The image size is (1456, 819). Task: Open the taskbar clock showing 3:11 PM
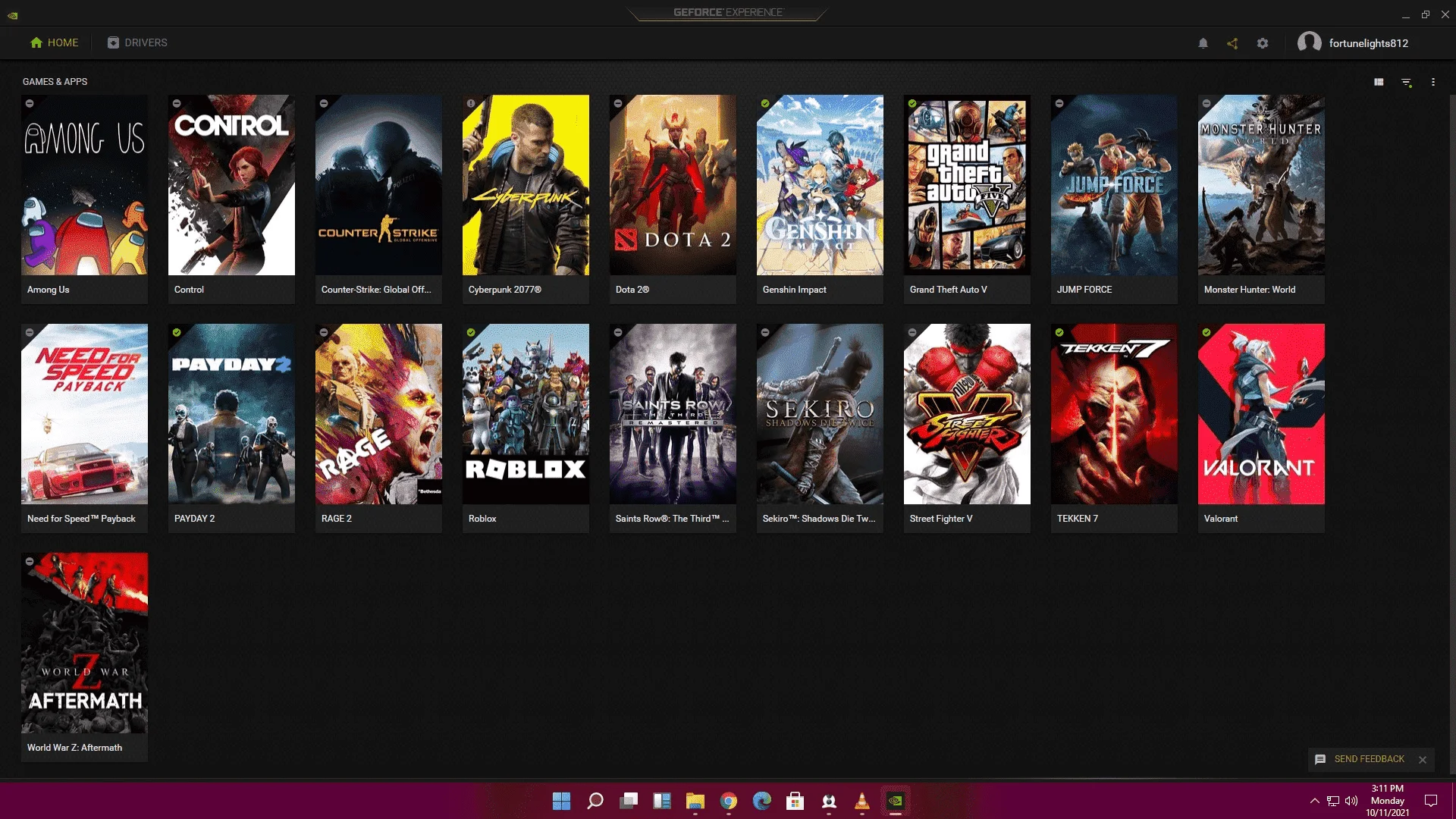[x=1388, y=801]
